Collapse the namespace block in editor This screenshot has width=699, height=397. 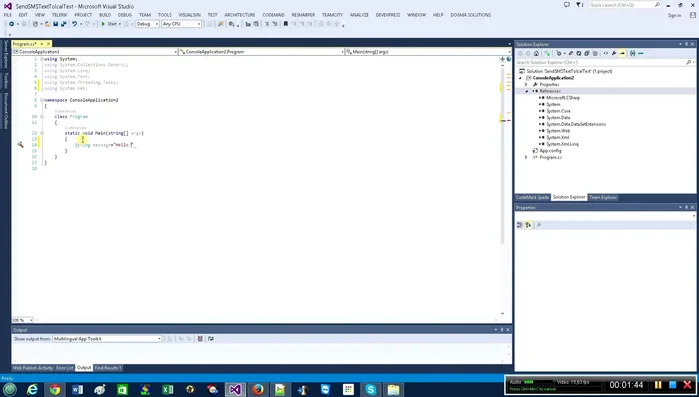point(42,100)
